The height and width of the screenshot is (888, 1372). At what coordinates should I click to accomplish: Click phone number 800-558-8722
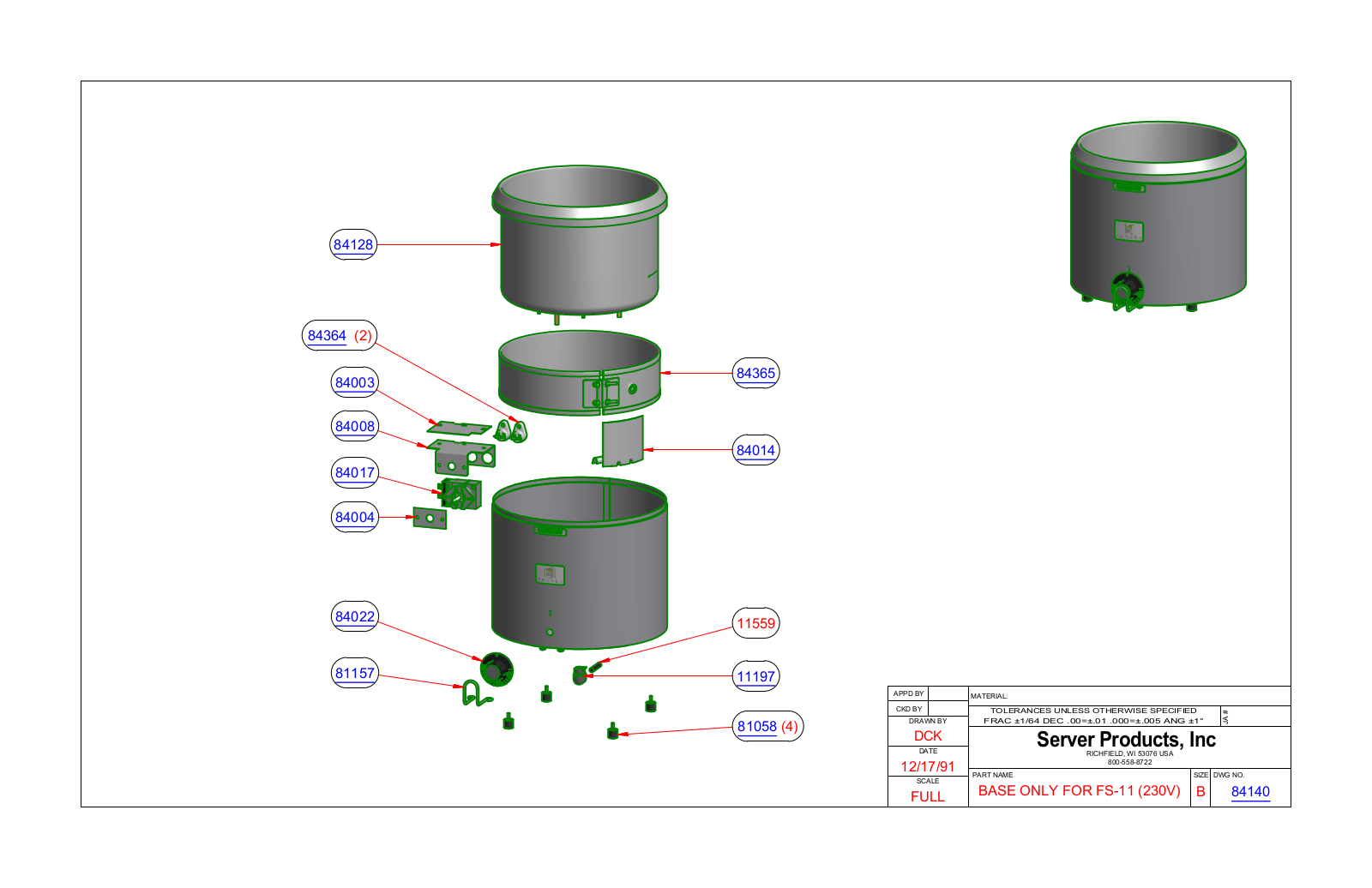tap(1129, 762)
